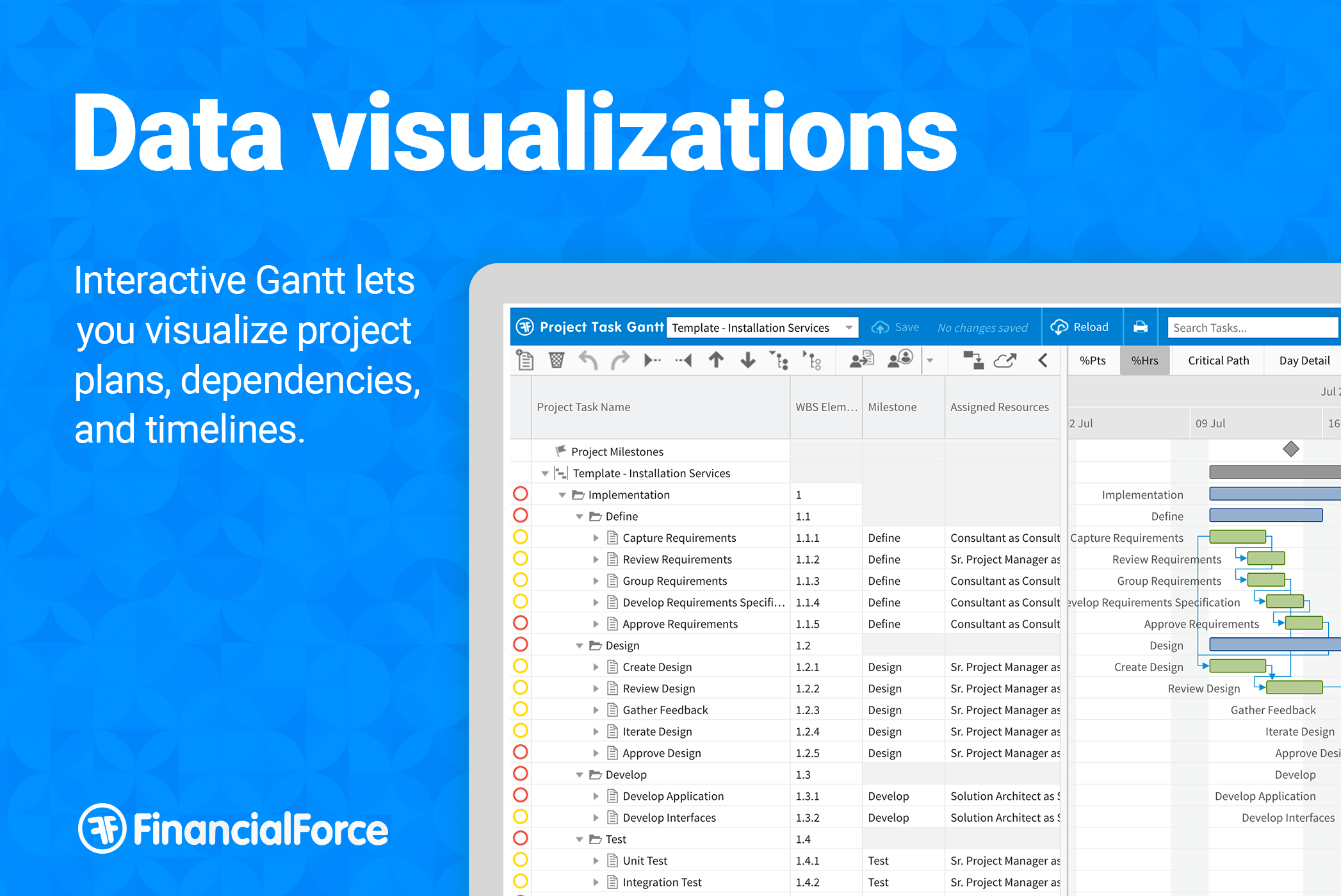The height and width of the screenshot is (896, 1341).
Task: Click the delete task trash icon
Action: tap(557, 361)
